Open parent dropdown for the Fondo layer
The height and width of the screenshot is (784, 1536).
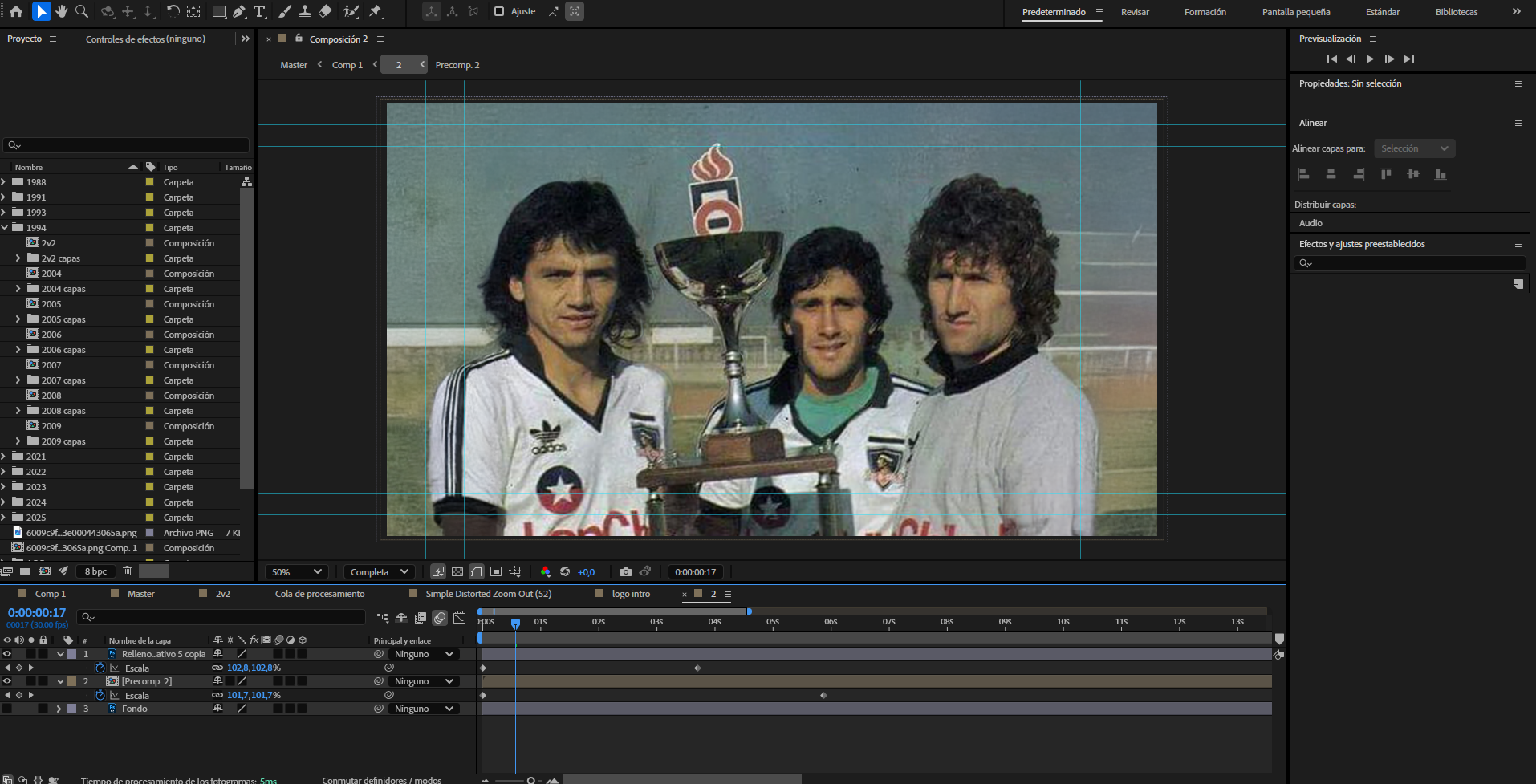[x=425, y=709]
